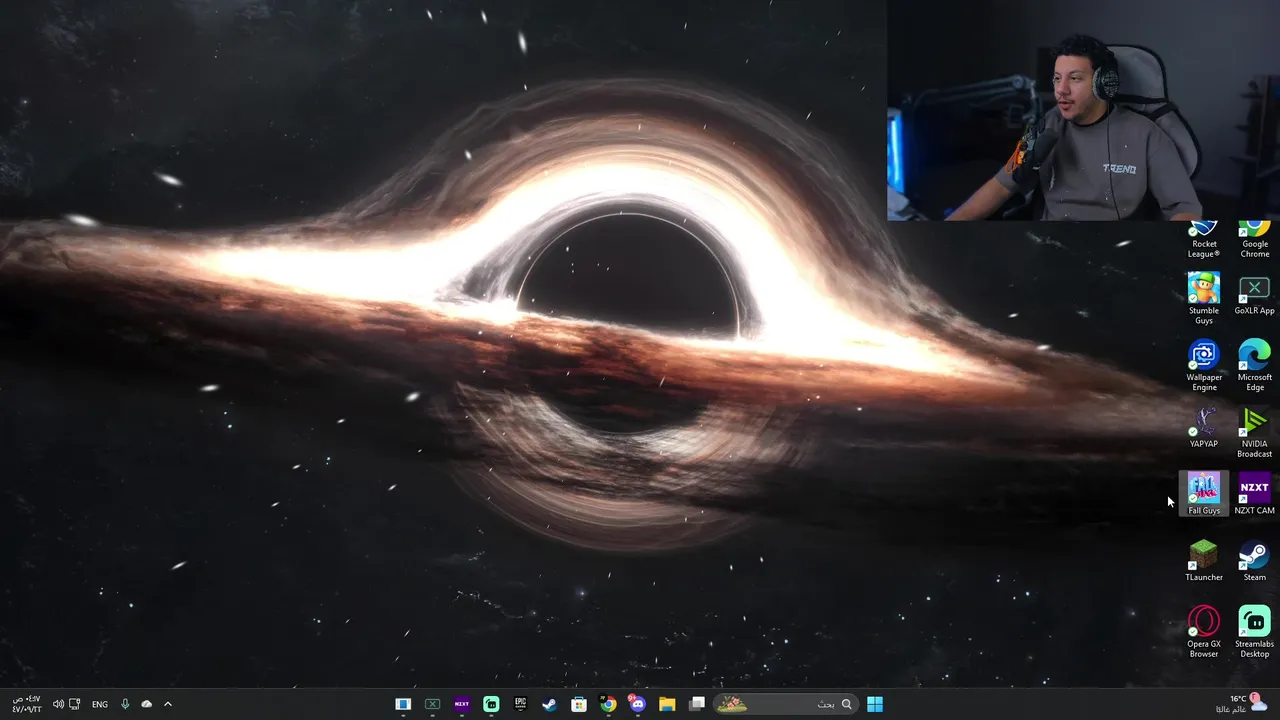This screenshot has height=720, width=1280.
Task: Open the Rocket League desktop shortcut
Action: point(1204,240)
